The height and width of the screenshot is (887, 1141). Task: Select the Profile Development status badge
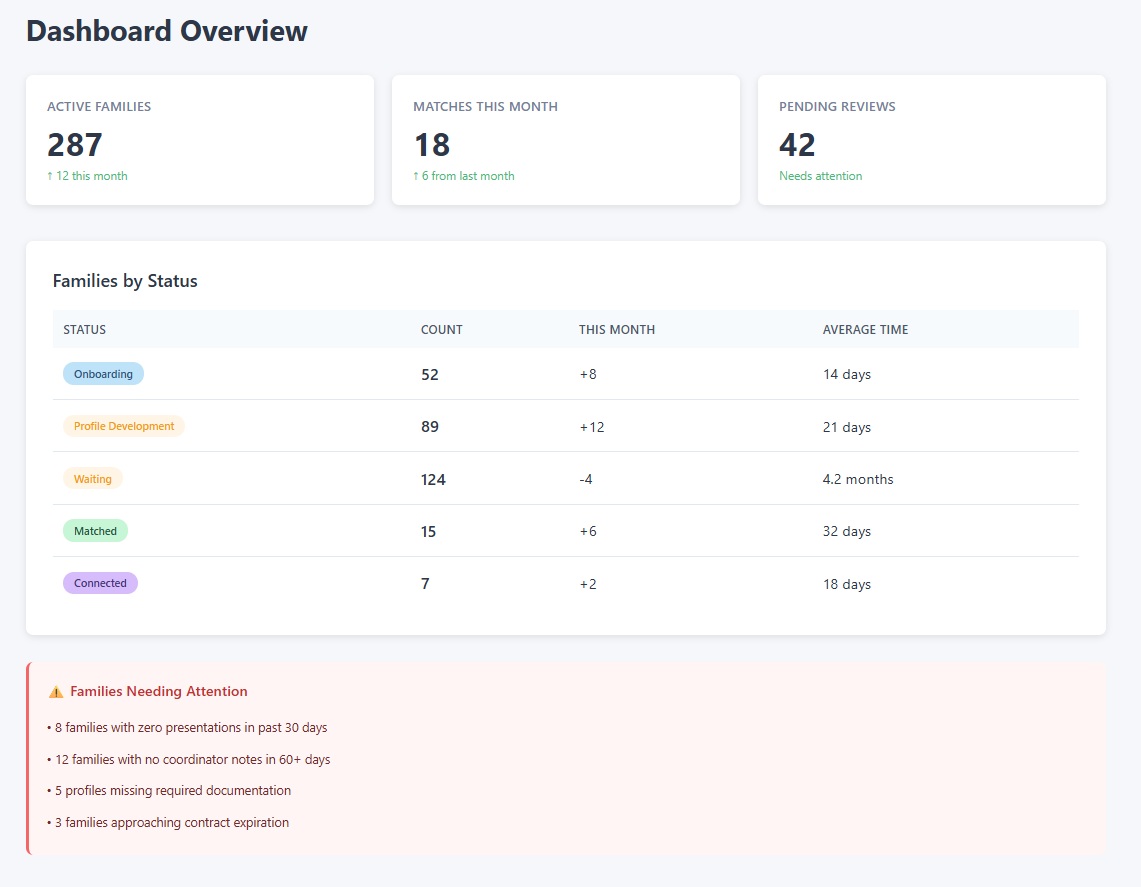[124, 425]
